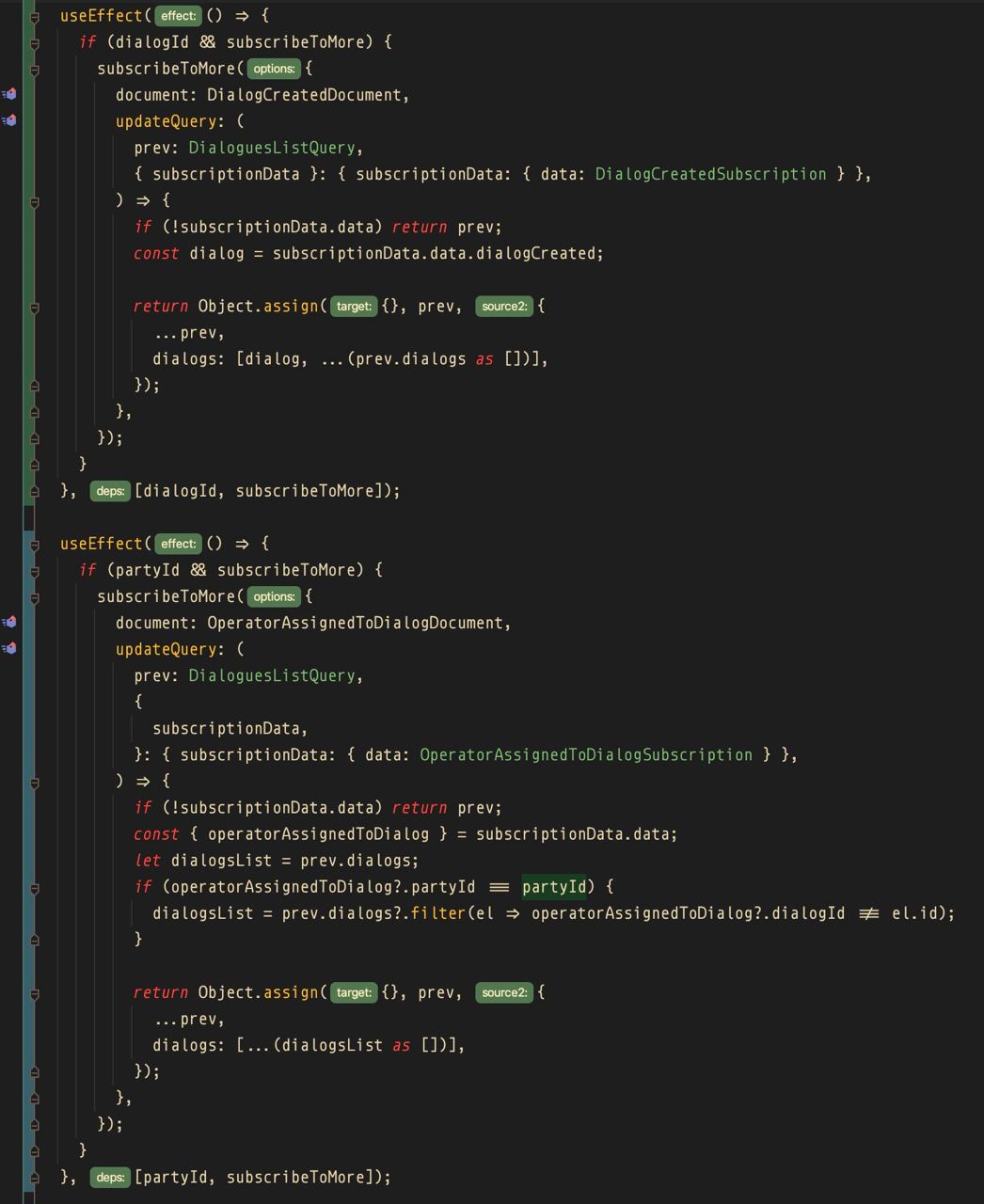984x1204 pixels.
Task: Click 'options:' hint above DialogCreatedDocument
Action: 274,69
